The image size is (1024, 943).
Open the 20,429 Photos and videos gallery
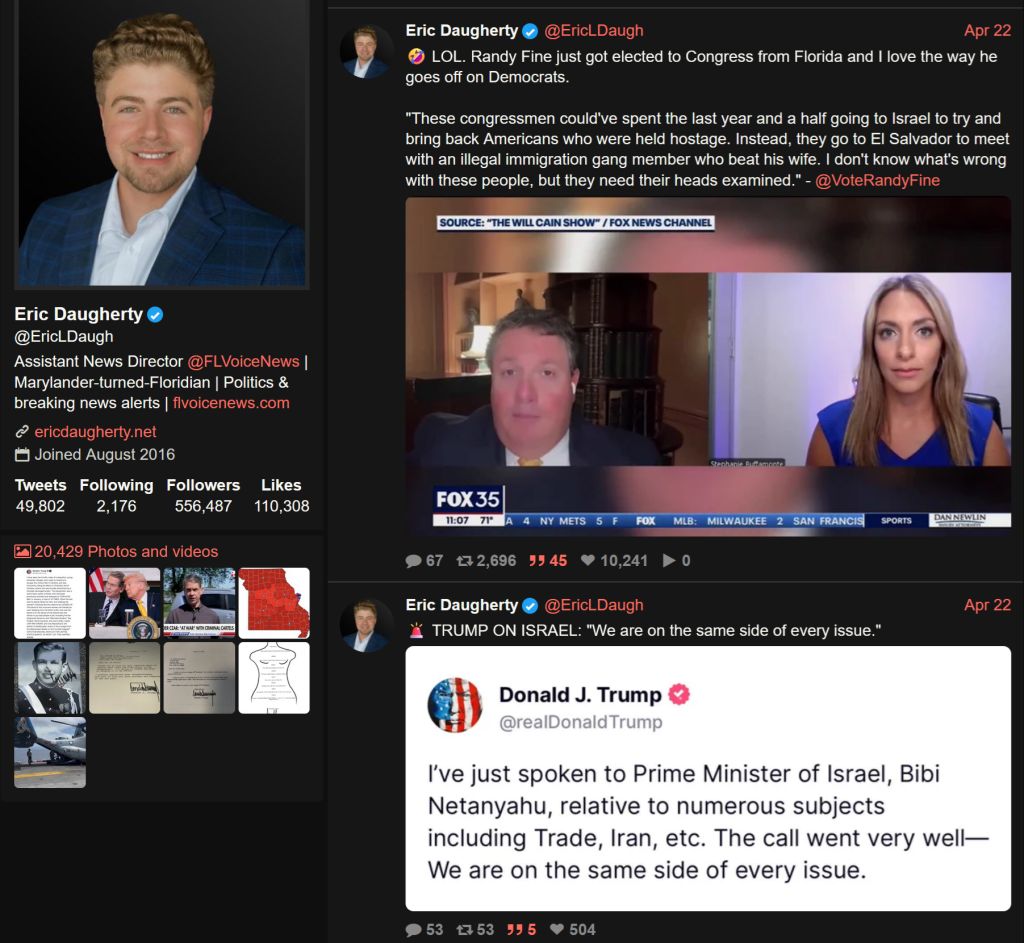pos(126,552)
